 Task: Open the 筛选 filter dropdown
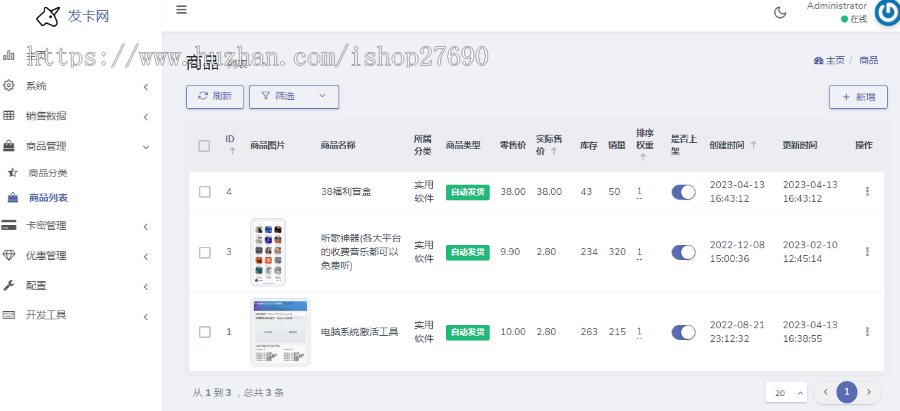point(294,96)
